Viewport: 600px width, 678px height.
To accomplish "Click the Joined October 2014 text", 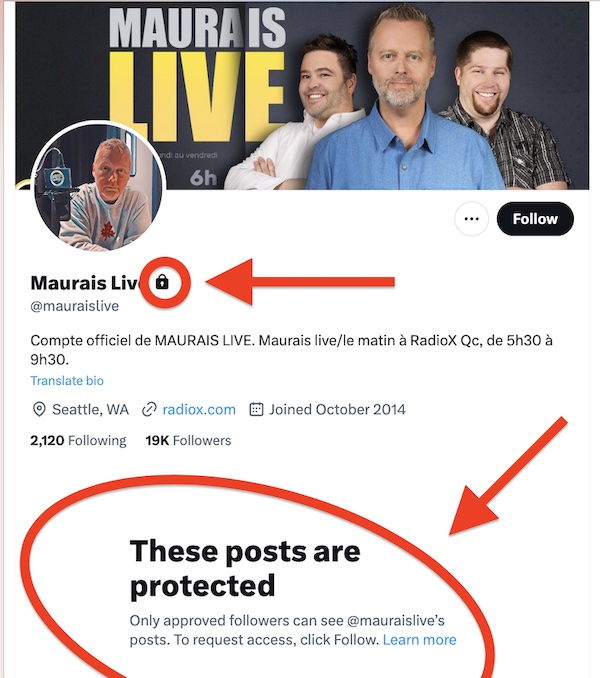I will tap(338, 409).
